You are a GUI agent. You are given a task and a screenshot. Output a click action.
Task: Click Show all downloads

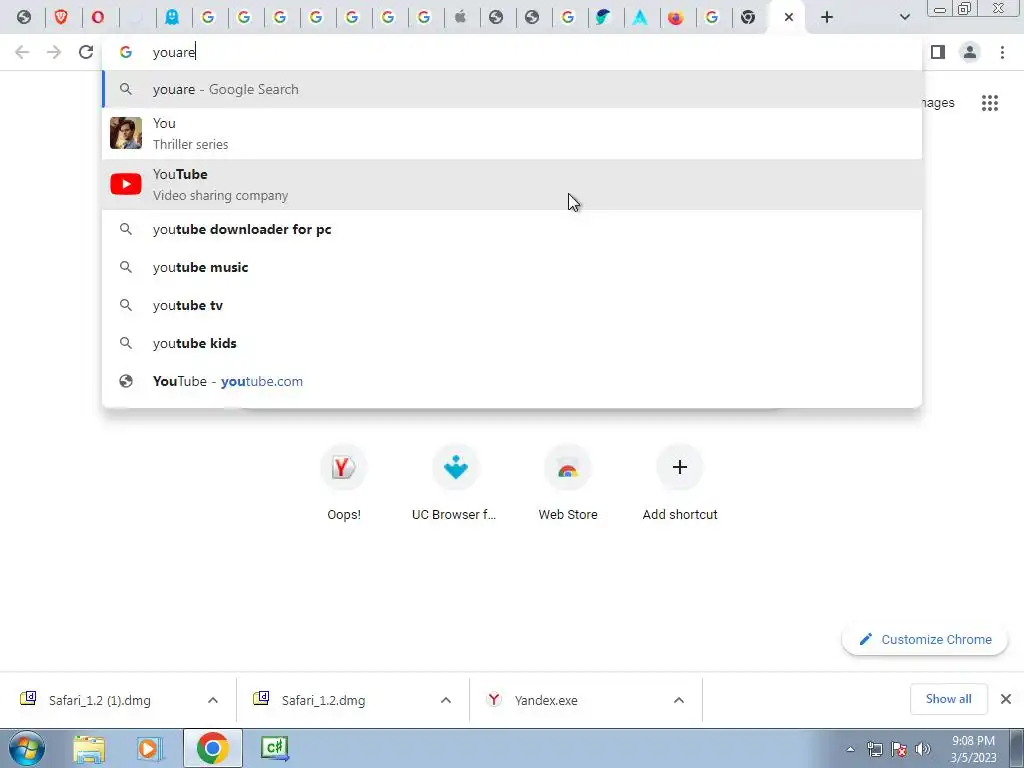[948, 699]
